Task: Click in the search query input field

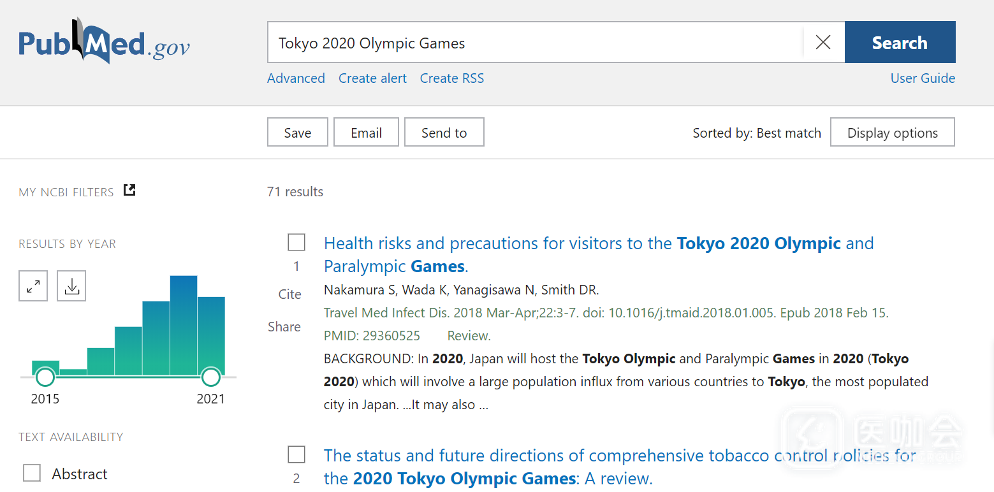Action: pyautogui.click(x=535, y=43)
